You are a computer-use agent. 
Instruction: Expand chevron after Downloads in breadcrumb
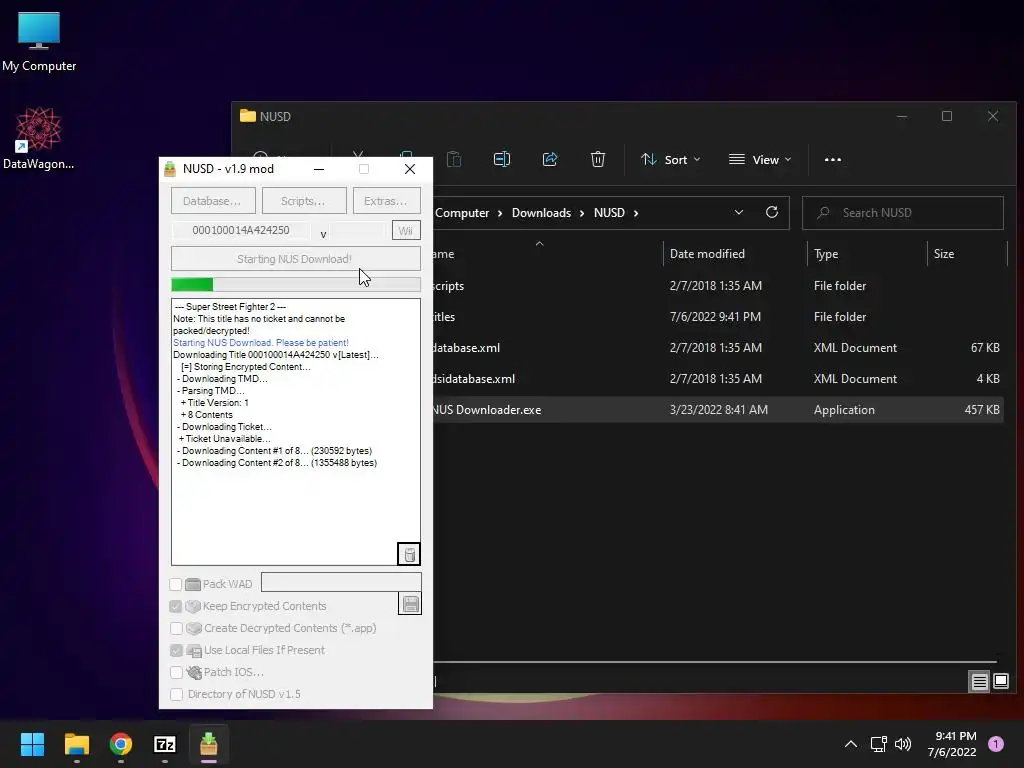pyautogui.click(x=582, y=213)
